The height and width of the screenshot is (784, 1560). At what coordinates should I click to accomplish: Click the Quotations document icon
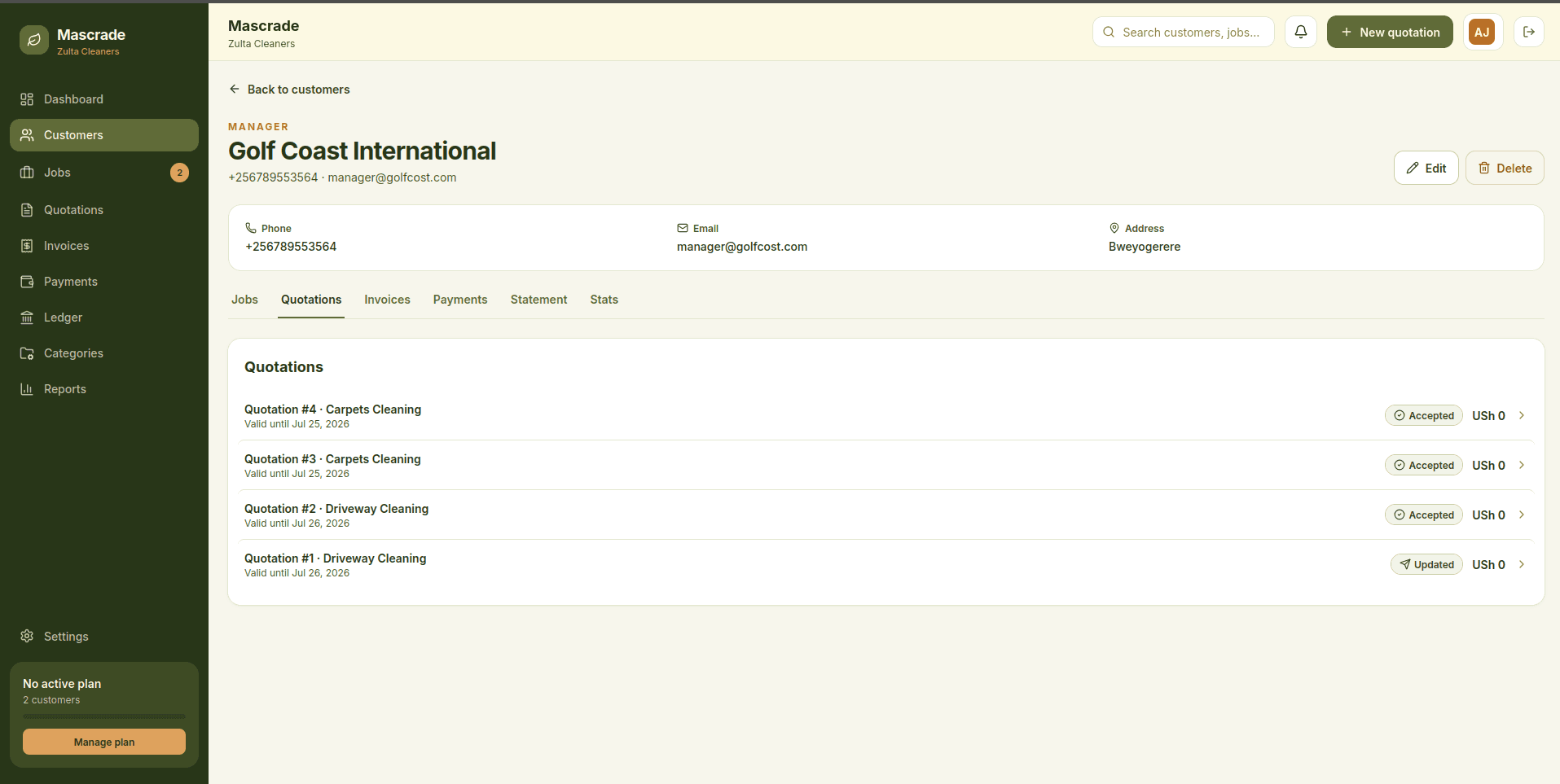coord(27,210)
